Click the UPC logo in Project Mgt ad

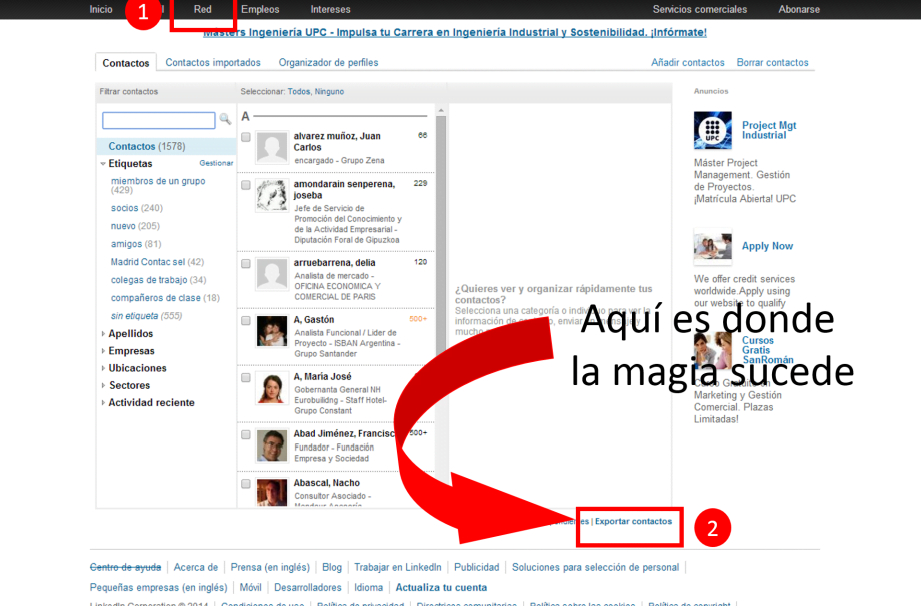click(713, 131)
